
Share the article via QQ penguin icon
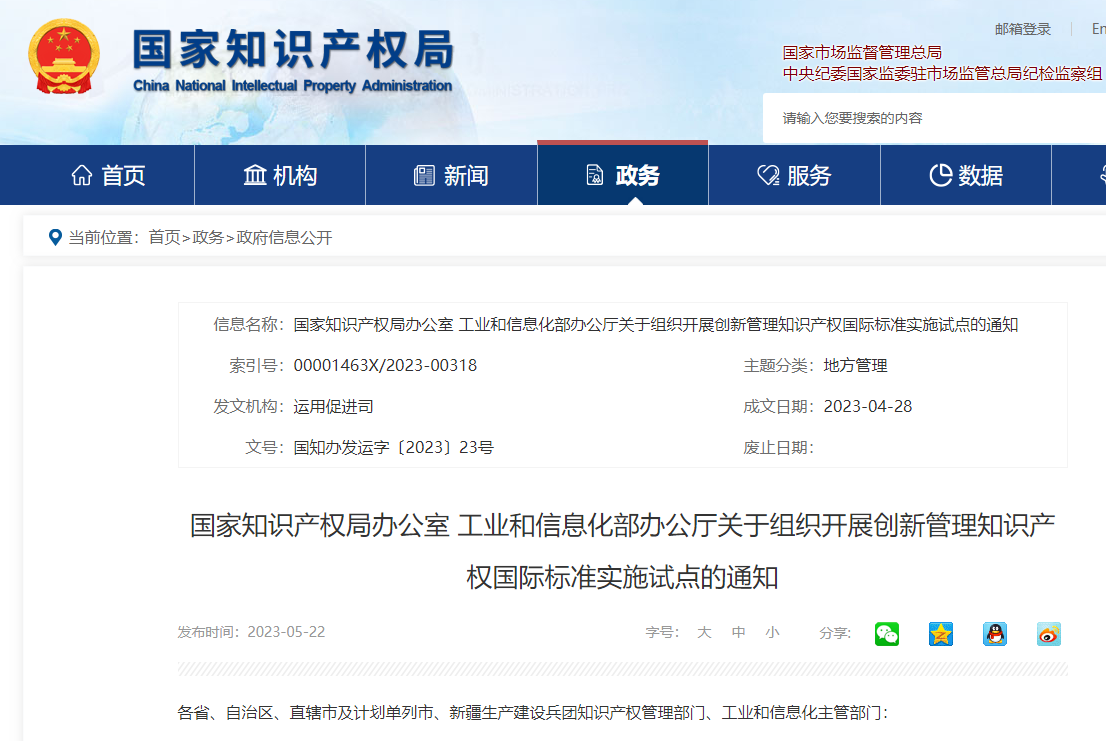pos(995,634)
